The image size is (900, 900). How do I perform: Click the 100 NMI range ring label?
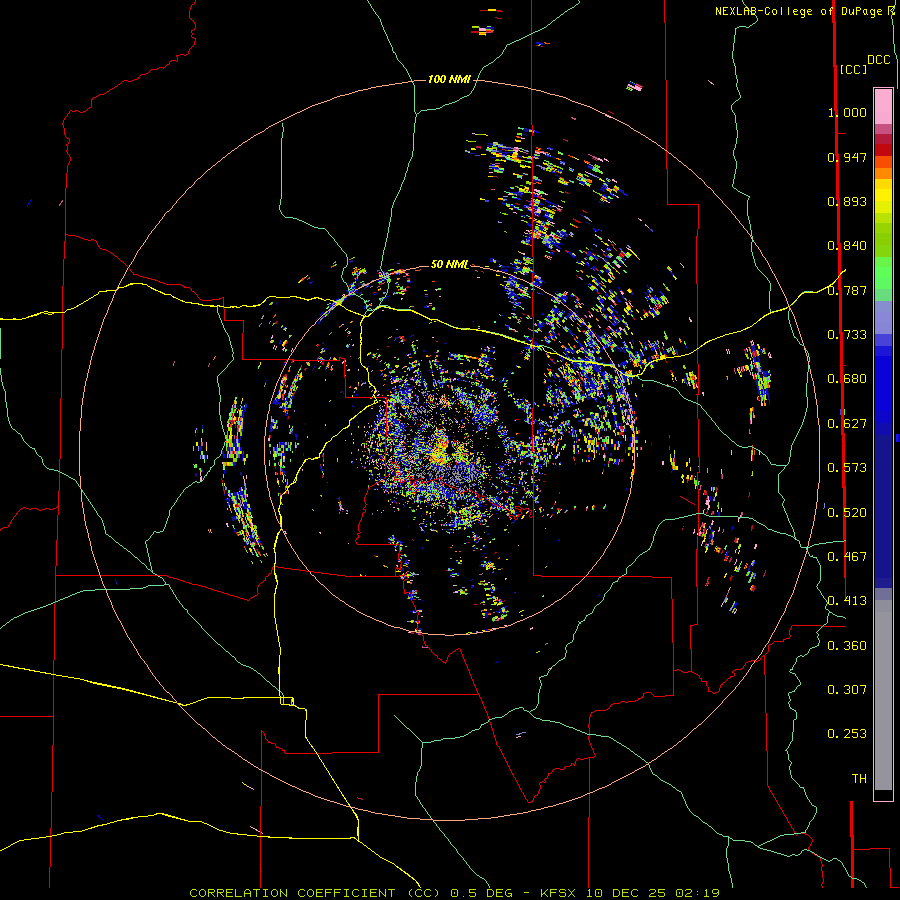[x=449, y=79]
